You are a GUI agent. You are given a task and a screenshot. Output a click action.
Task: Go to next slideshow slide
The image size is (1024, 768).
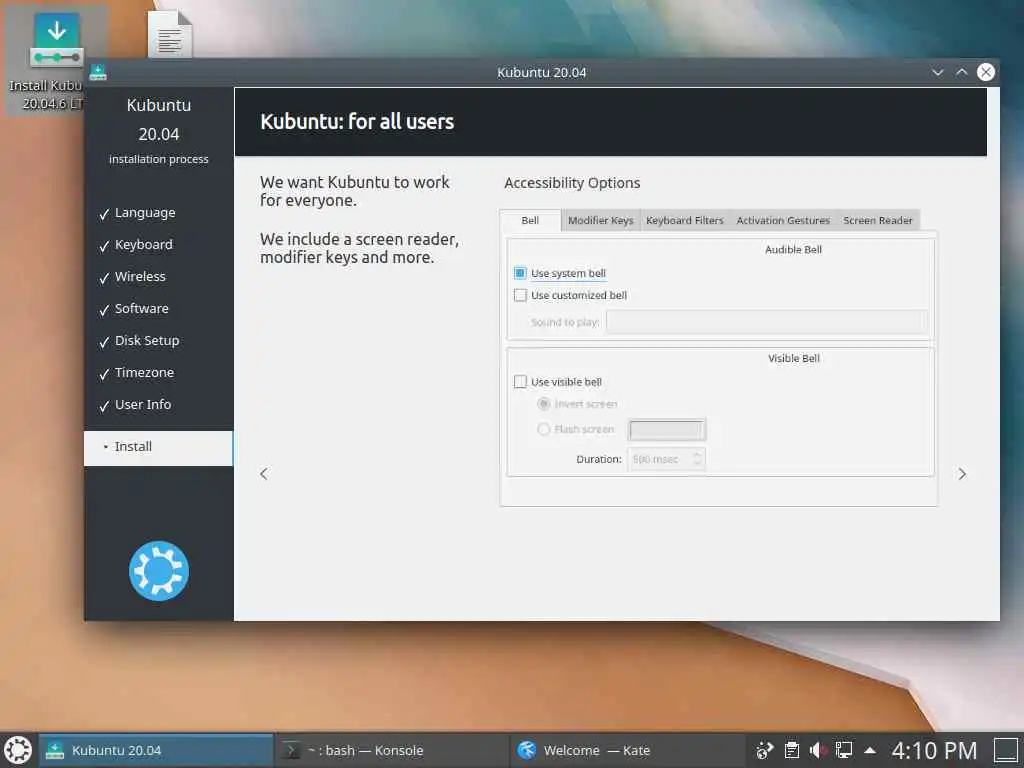tap(962, 473)
